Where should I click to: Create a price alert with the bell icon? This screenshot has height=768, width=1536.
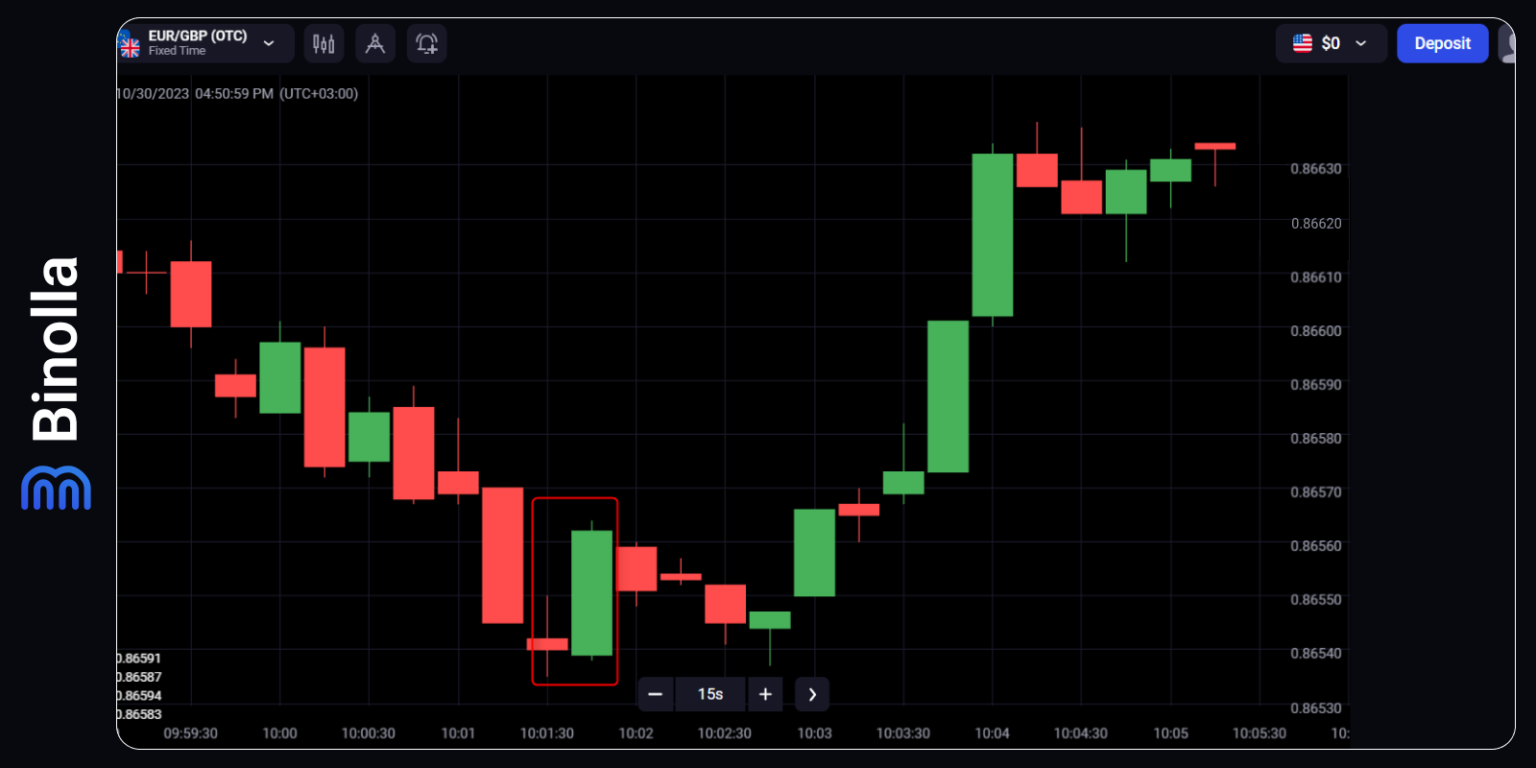click(x=427, y=43)
